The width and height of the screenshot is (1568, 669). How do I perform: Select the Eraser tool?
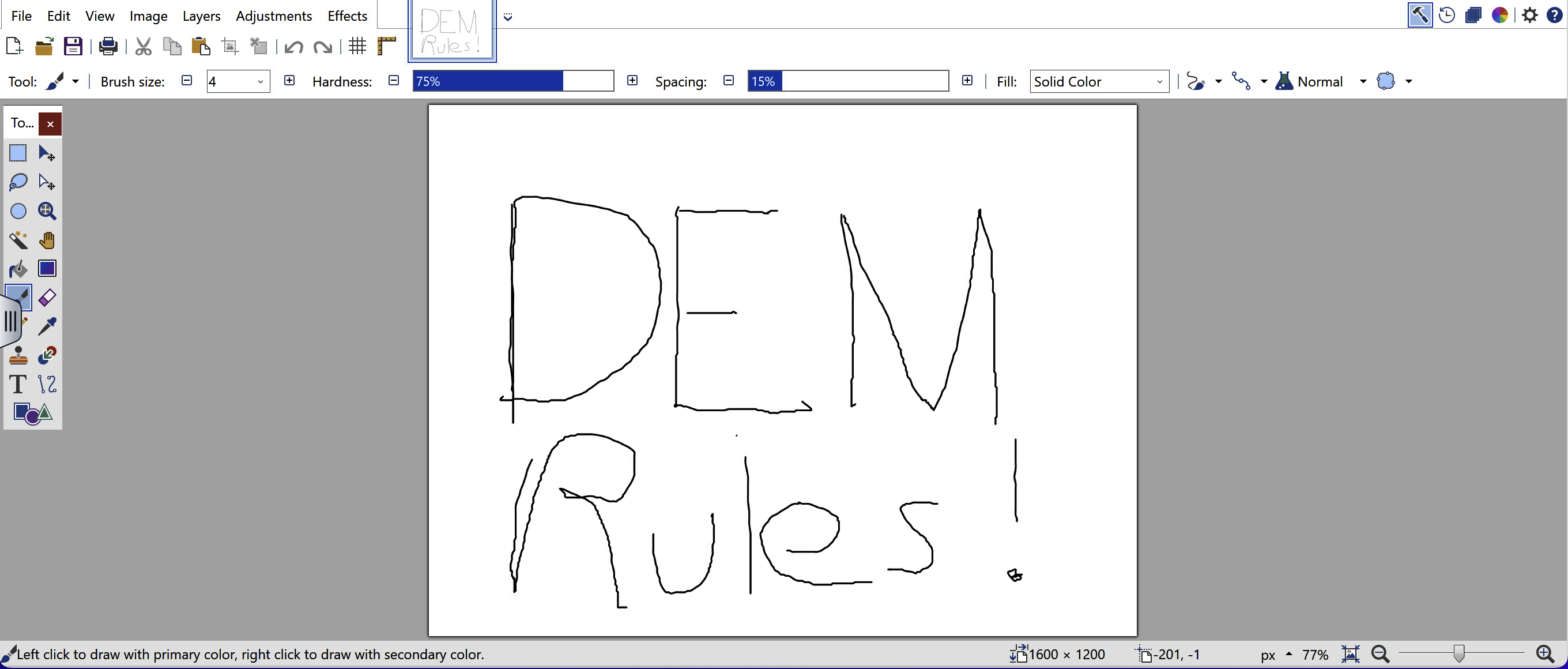click(x=47, y=298)
